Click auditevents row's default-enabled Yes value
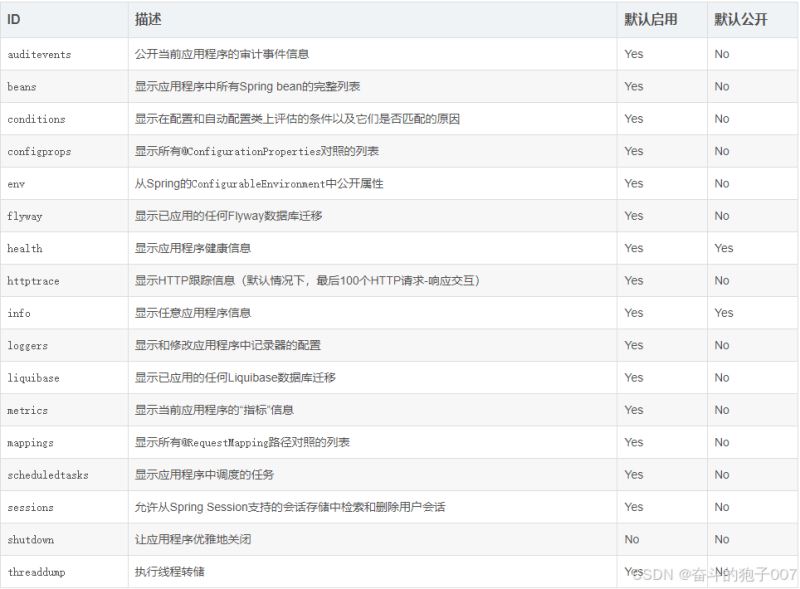 634,54
